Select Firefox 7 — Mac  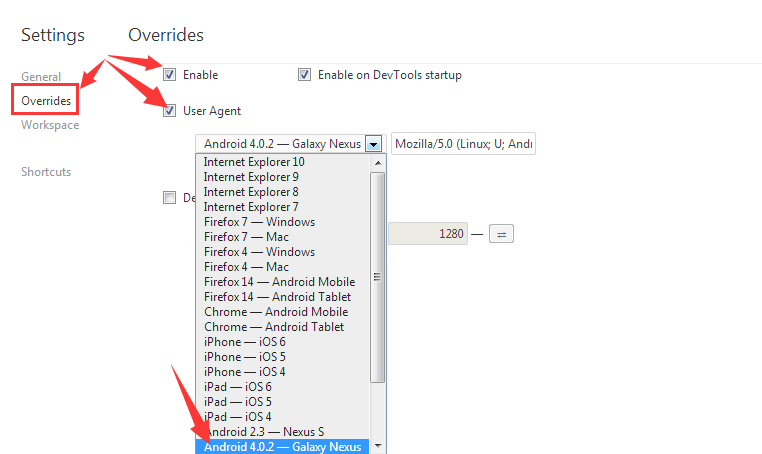tap(282, 237)
